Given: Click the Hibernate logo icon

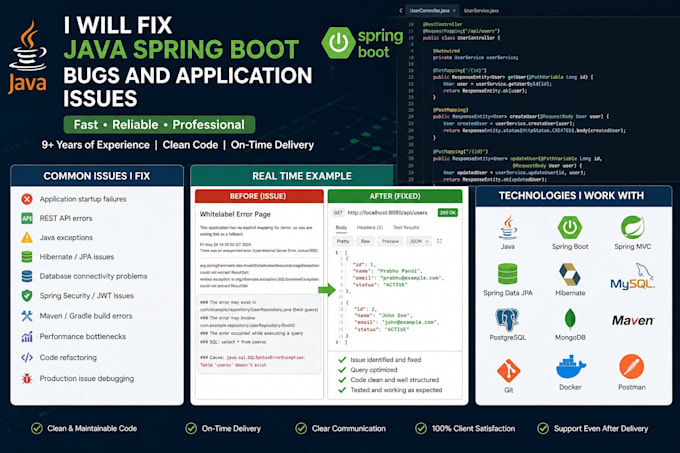Looking at the screenshot, I should [x=570, y=274].
